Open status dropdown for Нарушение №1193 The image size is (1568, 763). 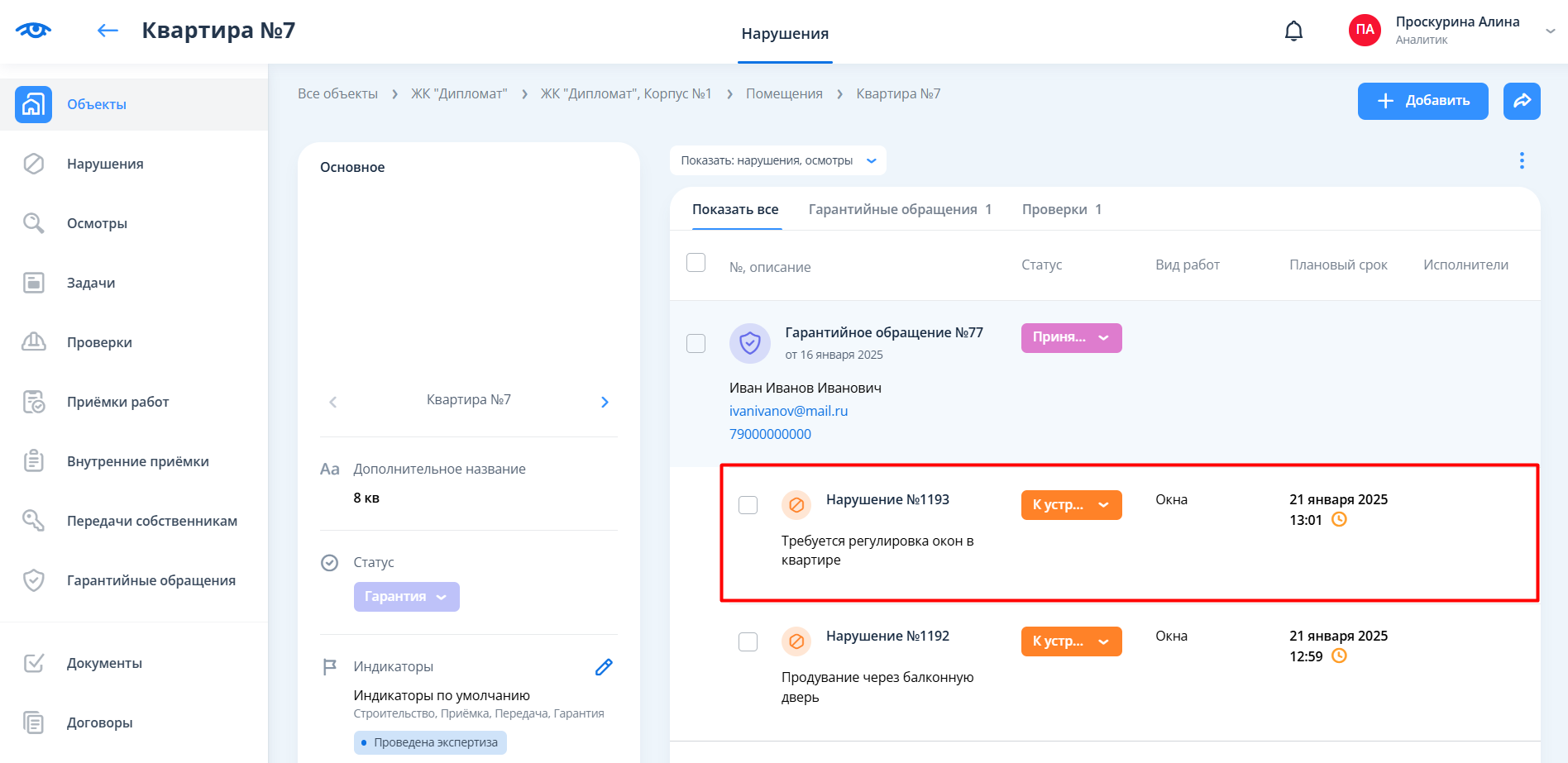point(1071,505)
